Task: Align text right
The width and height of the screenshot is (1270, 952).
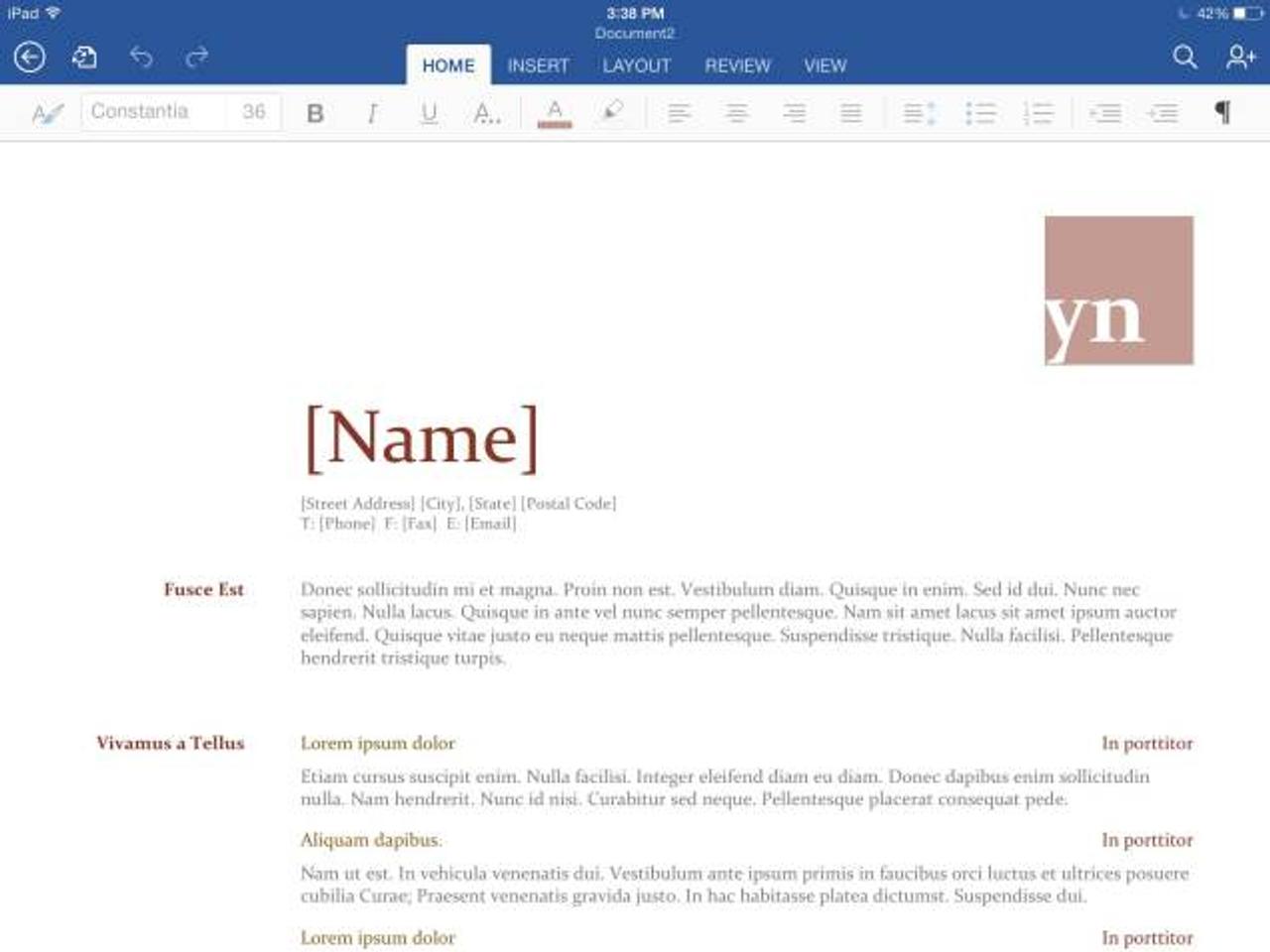Action: [794, 113]
